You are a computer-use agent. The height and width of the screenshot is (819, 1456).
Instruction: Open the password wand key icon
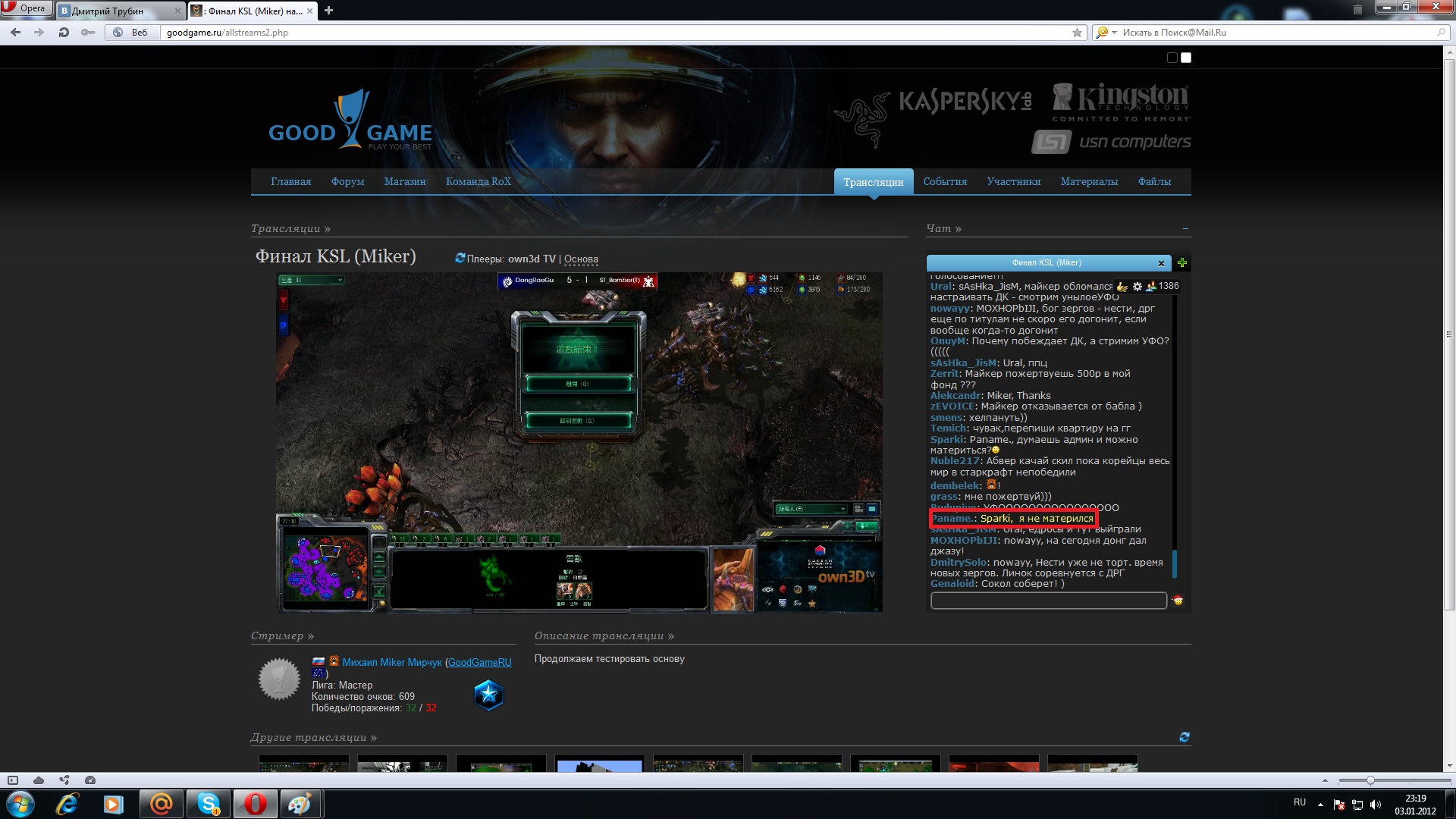pos(88,33)
